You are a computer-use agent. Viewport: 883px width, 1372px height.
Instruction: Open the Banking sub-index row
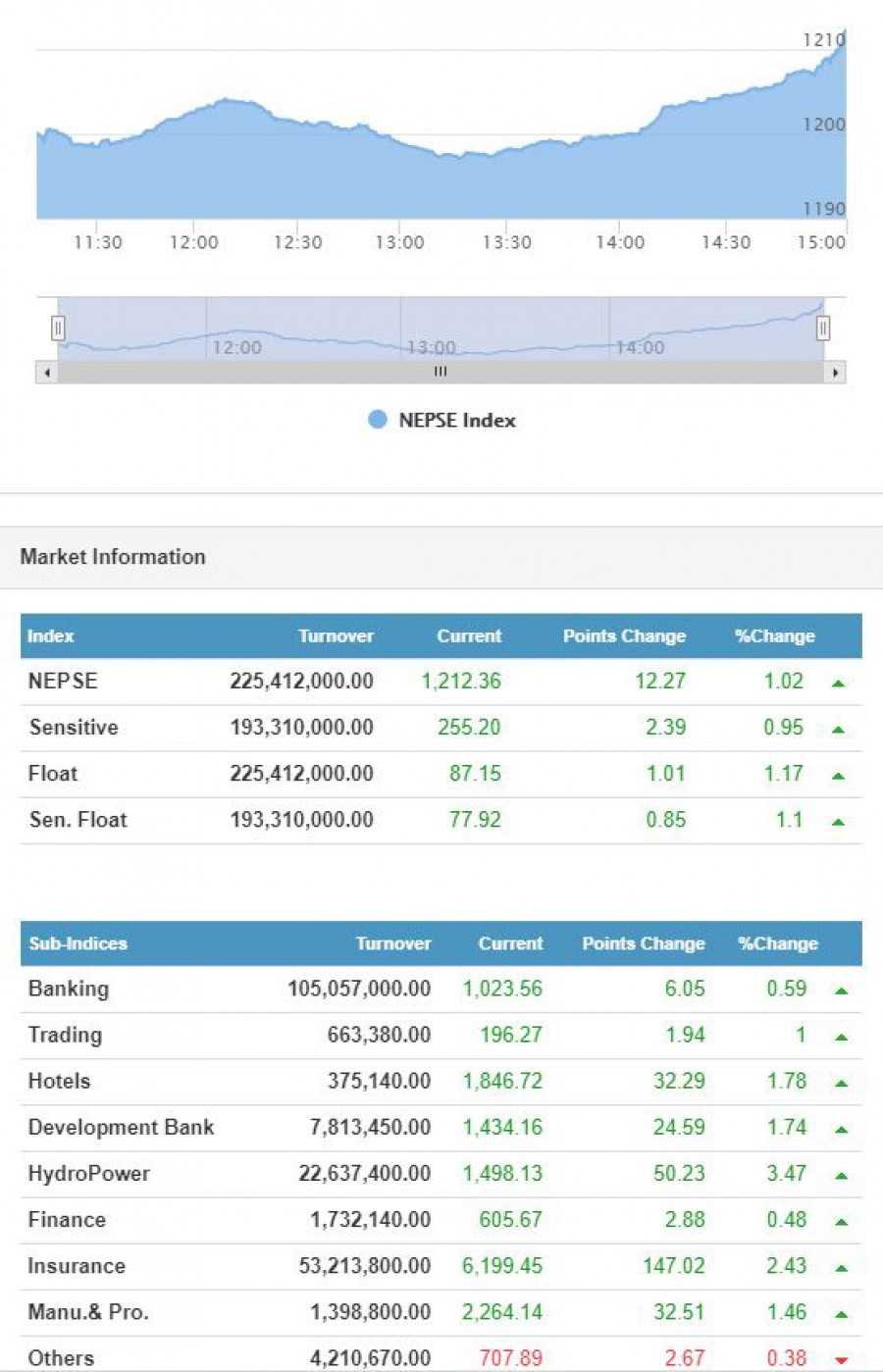[69, 989]
